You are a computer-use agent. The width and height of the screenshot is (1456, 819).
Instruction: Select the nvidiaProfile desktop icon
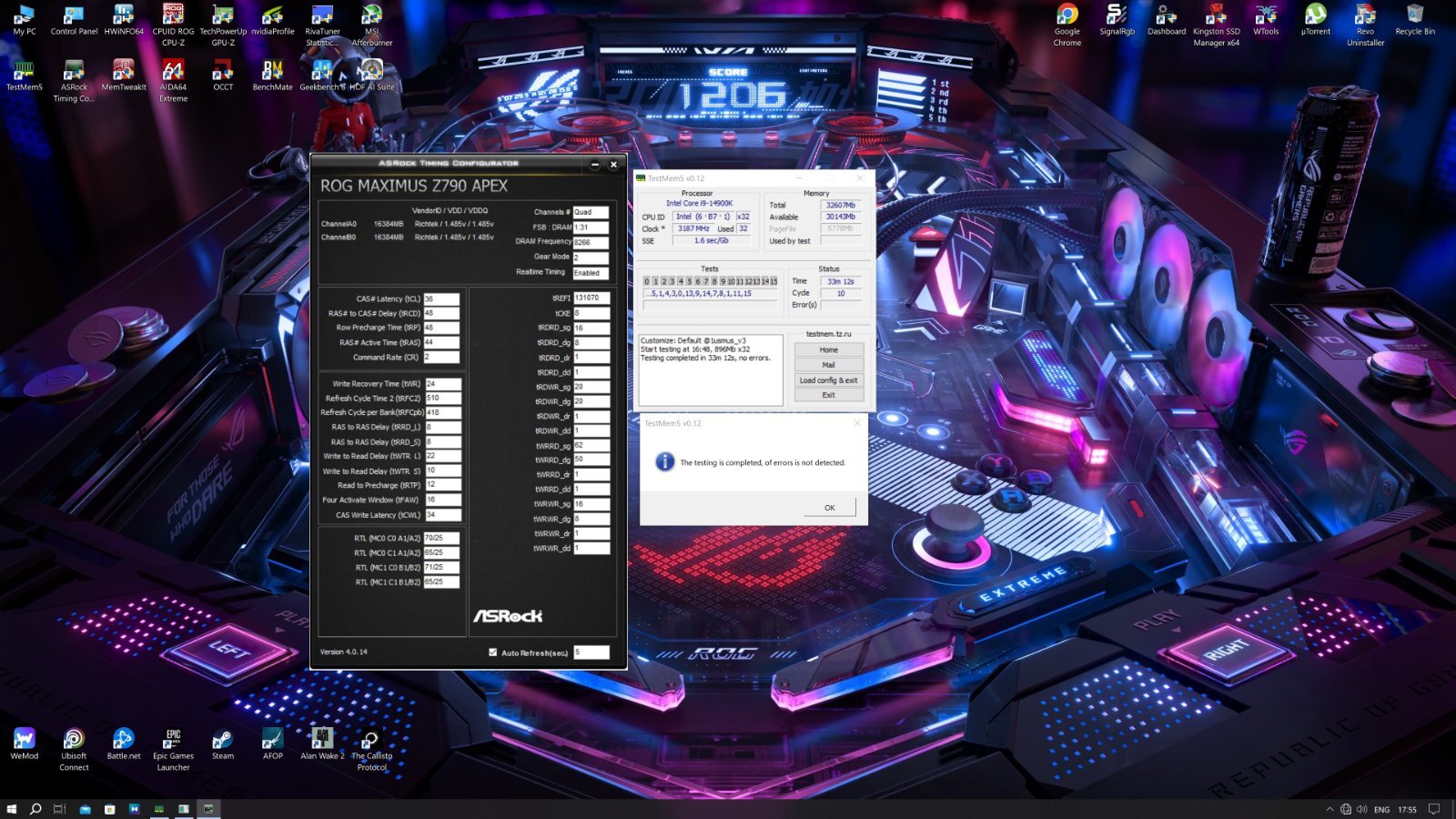point(272,22)
